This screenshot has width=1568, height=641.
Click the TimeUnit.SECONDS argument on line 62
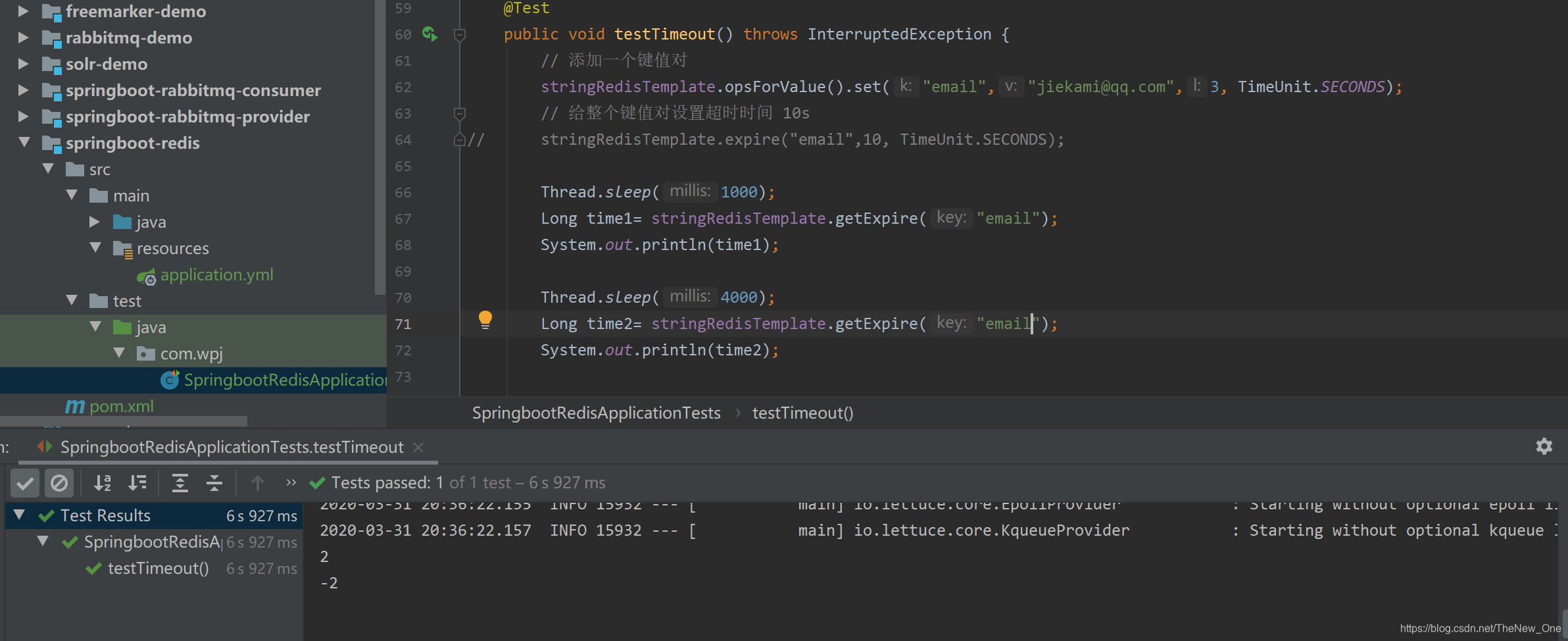tap(1311, 87)
